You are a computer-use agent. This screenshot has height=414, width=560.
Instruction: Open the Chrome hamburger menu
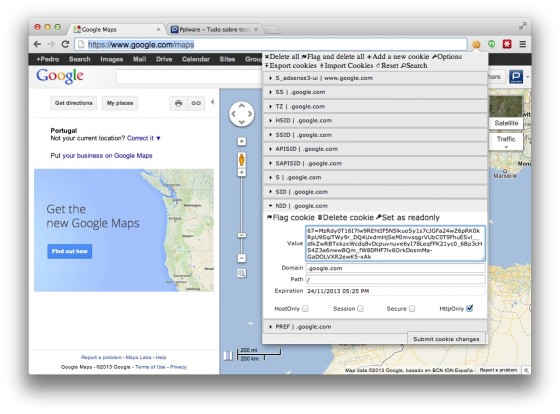click(x=522, y=44)
